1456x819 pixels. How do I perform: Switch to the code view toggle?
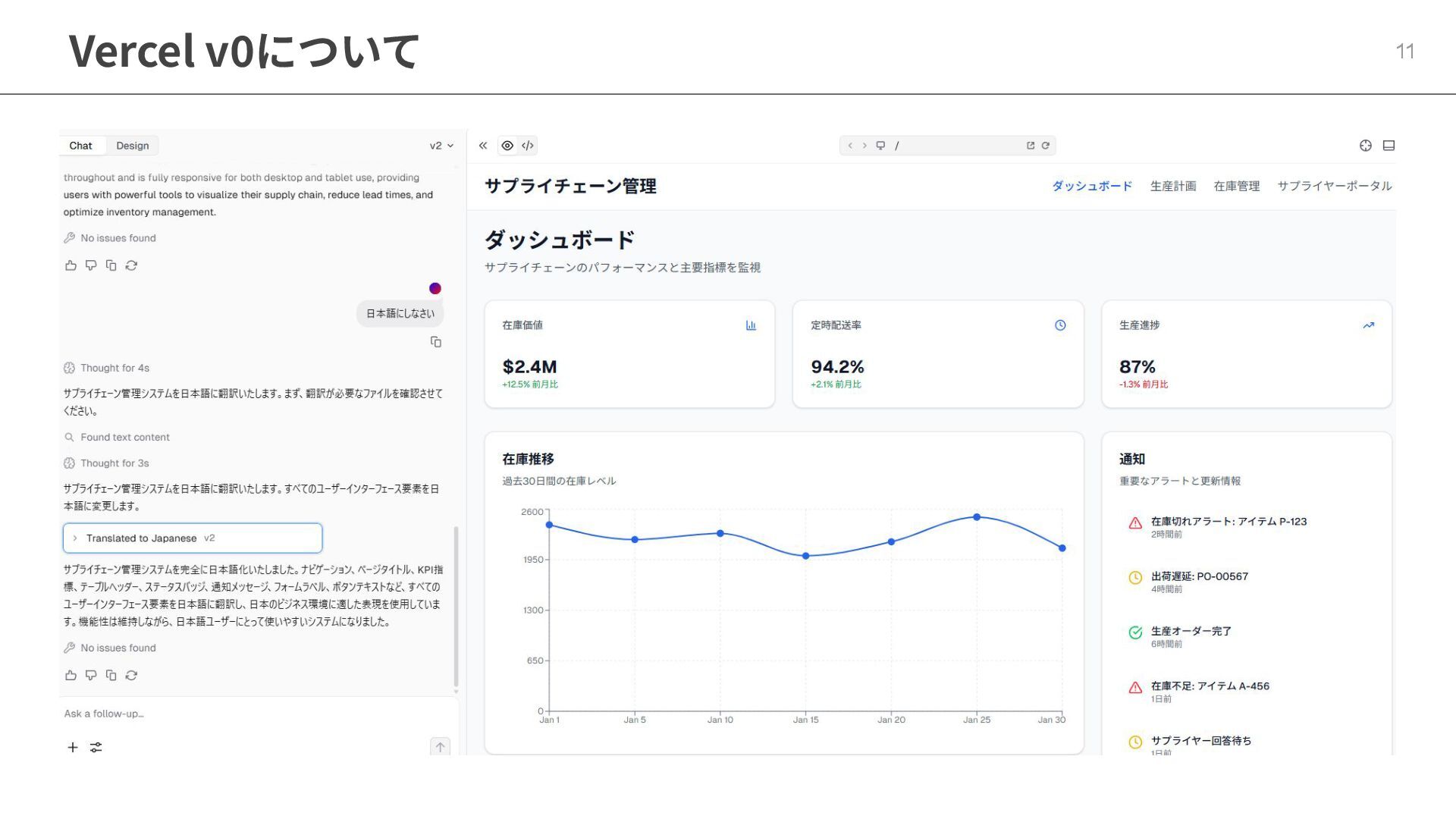[528, 146]
